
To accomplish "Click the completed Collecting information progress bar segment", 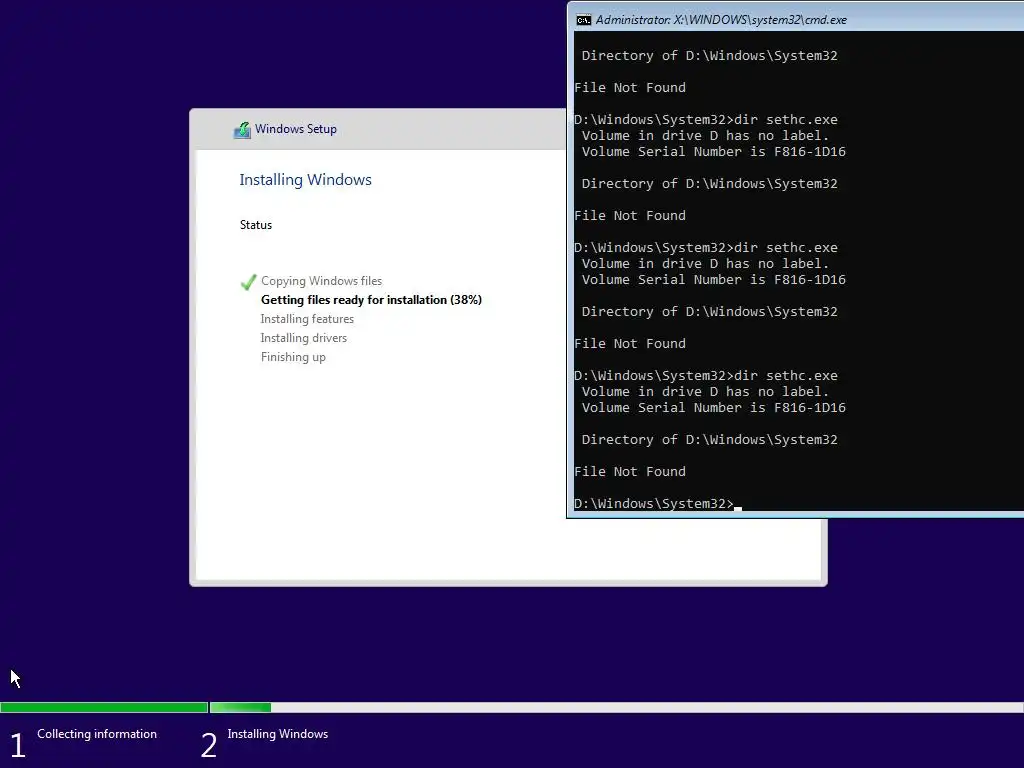I will [104, 707].
